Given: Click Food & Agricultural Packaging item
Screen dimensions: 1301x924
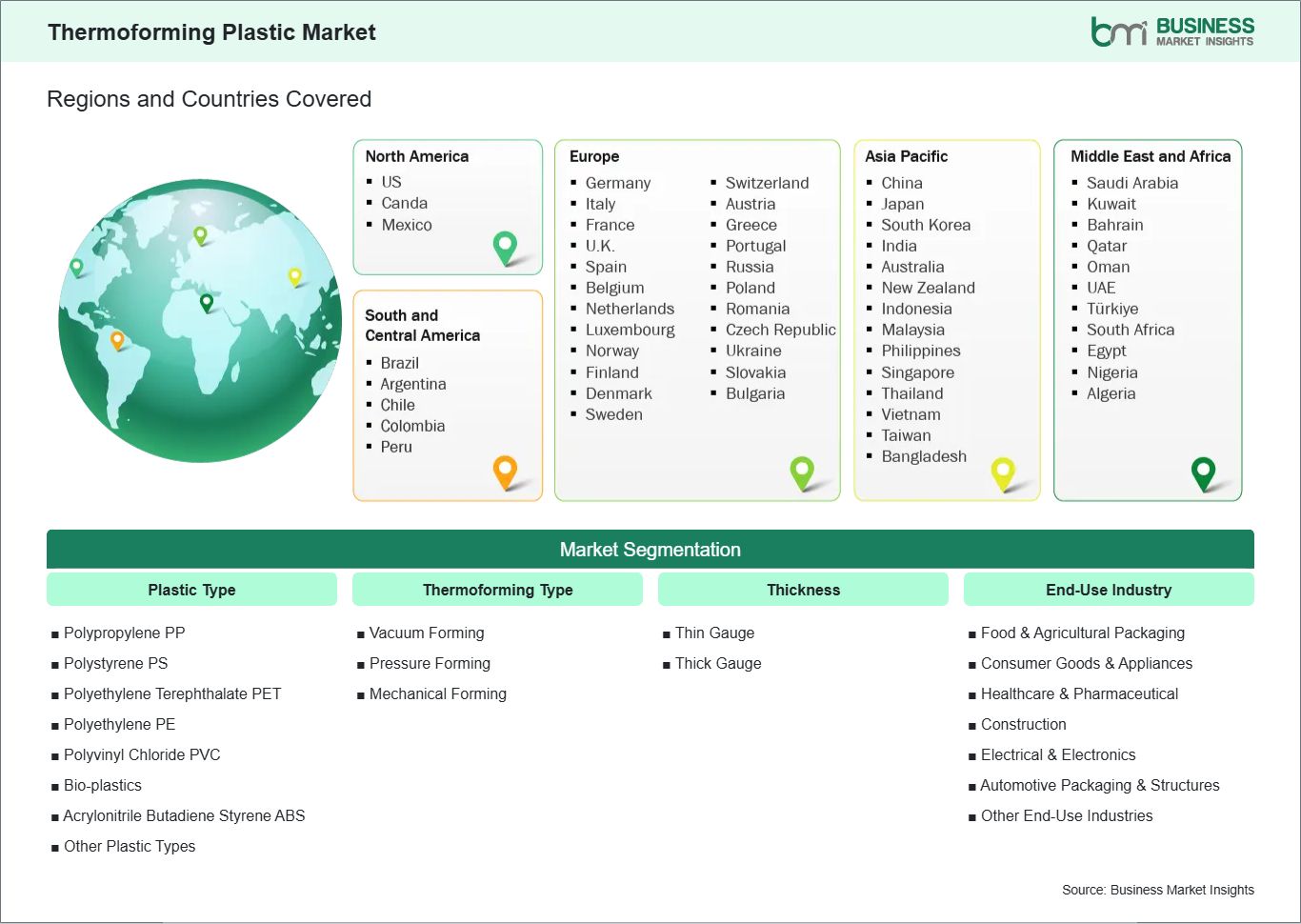Looking at the screenshot, I should coord(1083,633).
